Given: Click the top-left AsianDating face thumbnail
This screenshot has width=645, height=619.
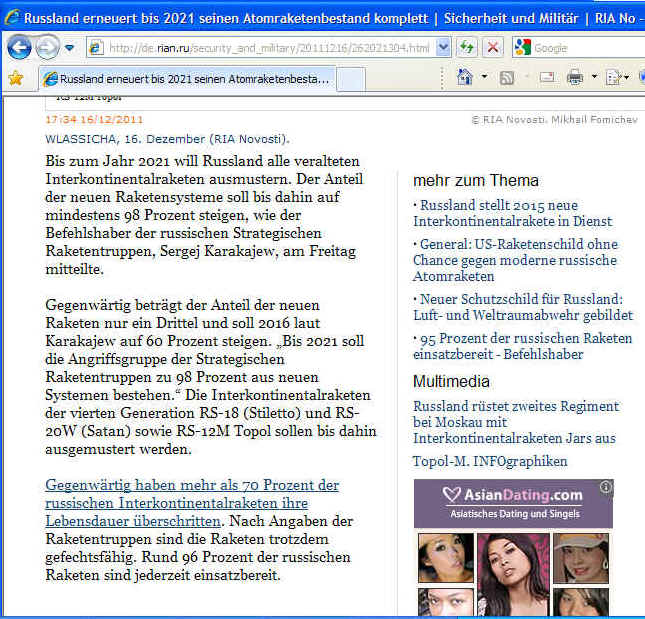Looking at the screenshot, I should (445, 558).
